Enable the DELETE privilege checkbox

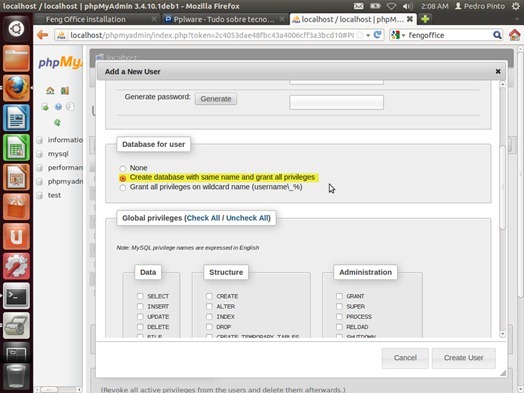pyautogui.click(x=140, y=327)
